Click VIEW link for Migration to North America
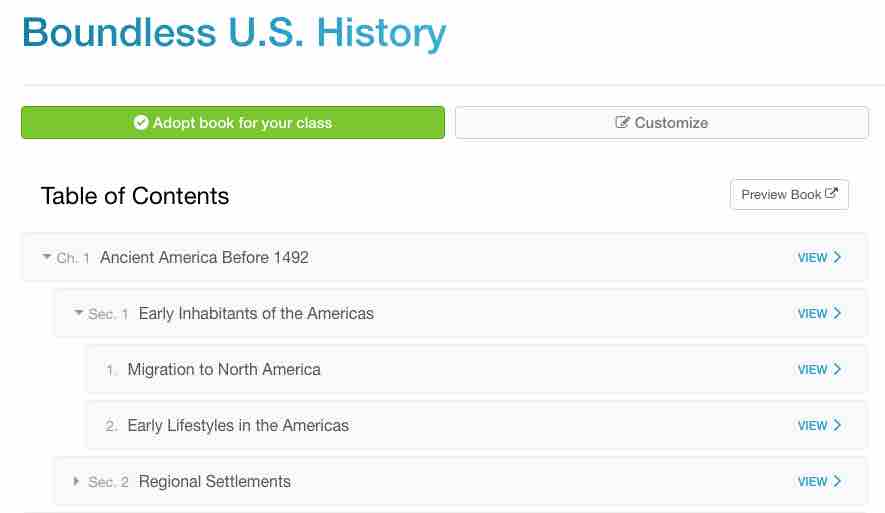 coord(812,370)
